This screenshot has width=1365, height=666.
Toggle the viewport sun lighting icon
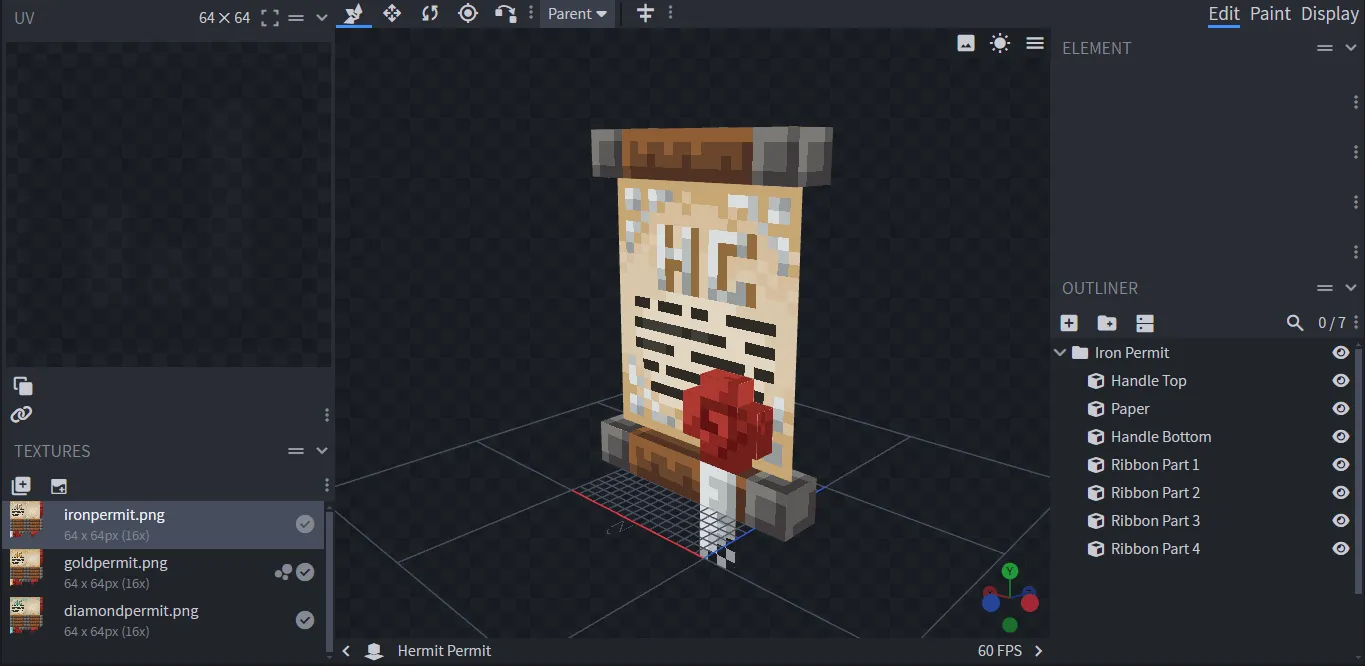pos(999,43)
